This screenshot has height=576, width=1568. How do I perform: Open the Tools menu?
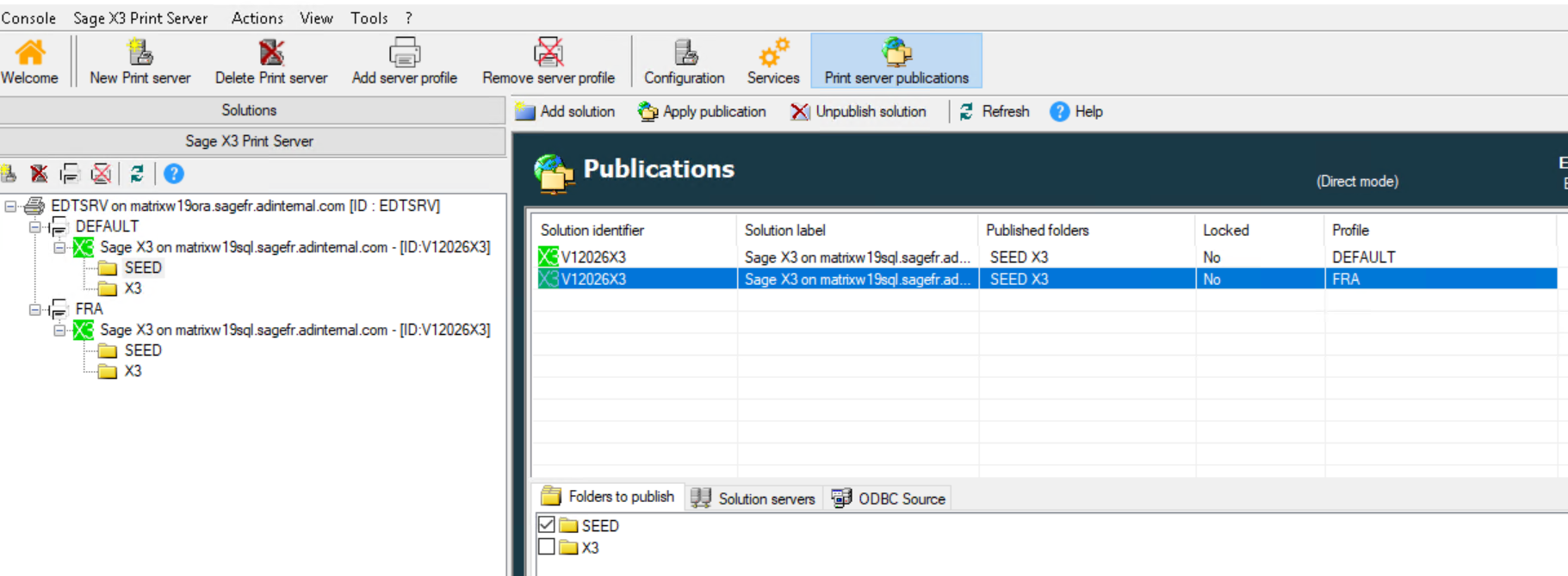tap(369, 18)
